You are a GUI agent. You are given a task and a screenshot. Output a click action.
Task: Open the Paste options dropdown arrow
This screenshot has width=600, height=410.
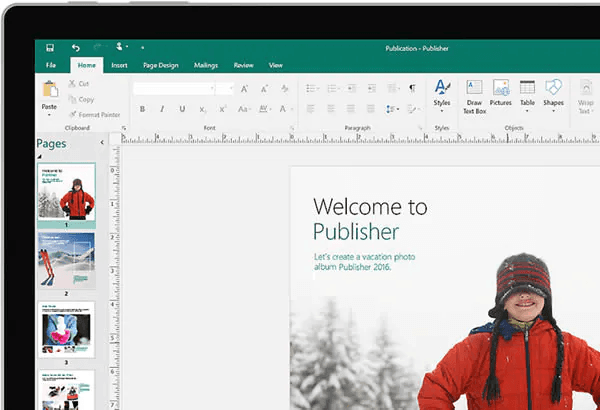[49, 115]
